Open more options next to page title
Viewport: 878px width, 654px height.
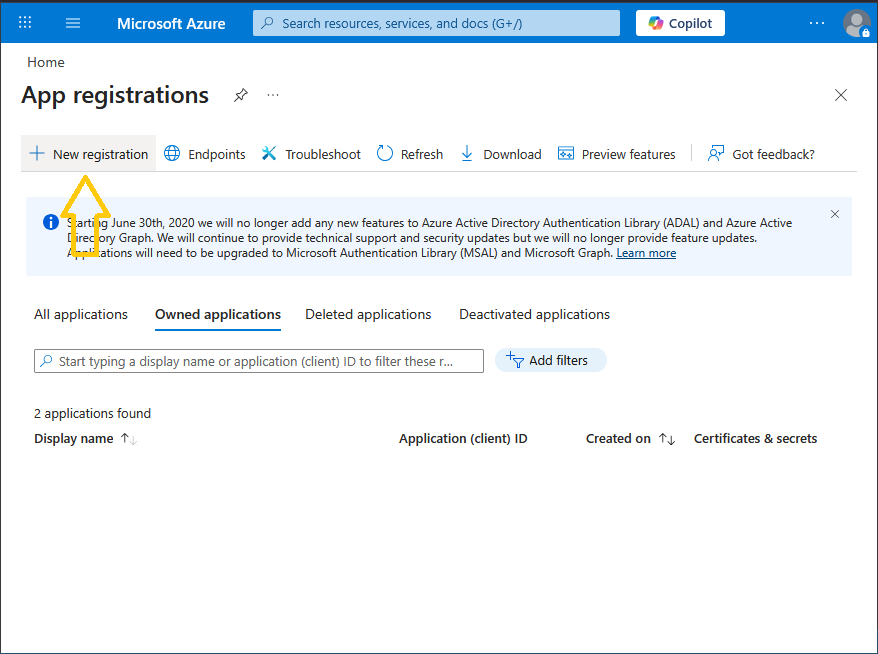coord(273,95)
